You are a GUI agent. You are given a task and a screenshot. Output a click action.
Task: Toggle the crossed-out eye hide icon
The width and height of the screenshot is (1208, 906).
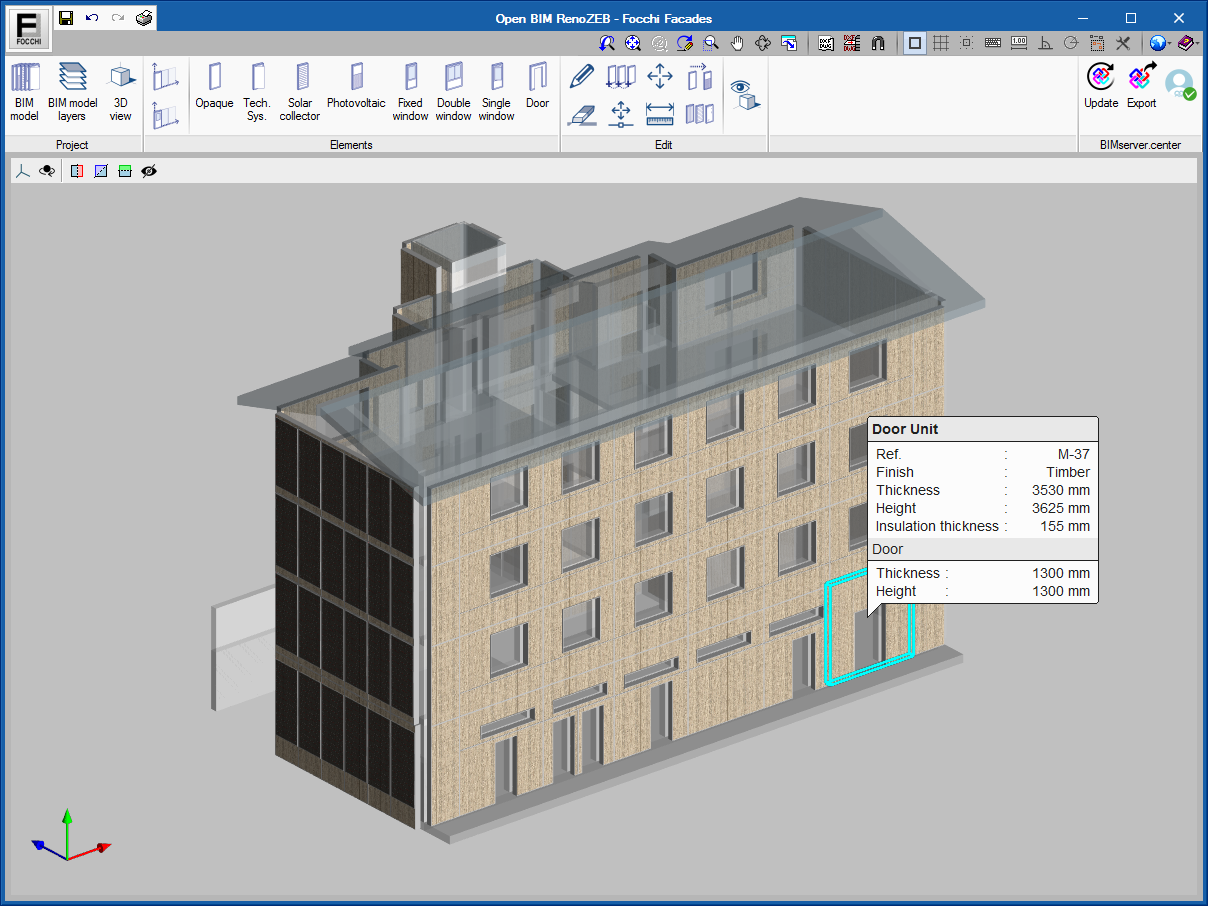[149, 171]
